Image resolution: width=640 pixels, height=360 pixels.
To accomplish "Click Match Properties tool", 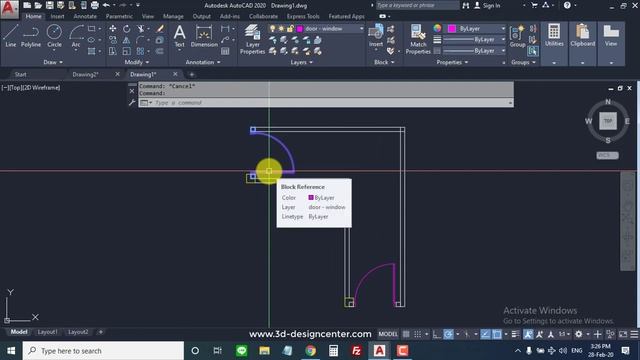I will click(418, 39).
